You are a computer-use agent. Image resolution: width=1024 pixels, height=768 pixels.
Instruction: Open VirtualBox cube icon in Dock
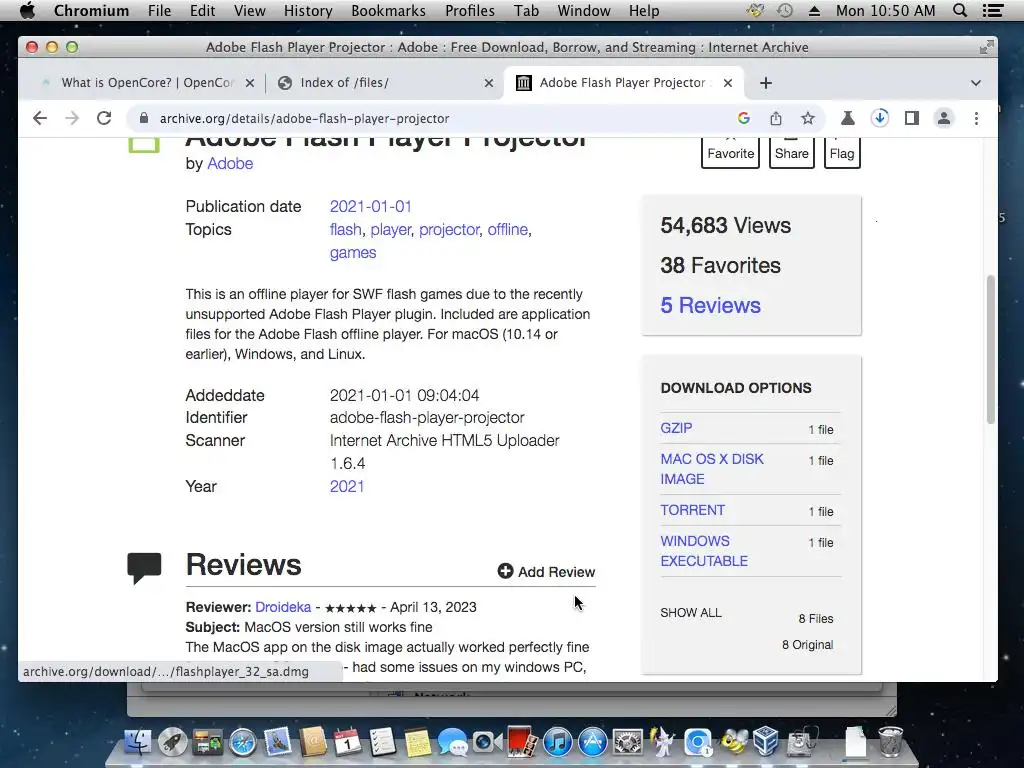[765, 741]
